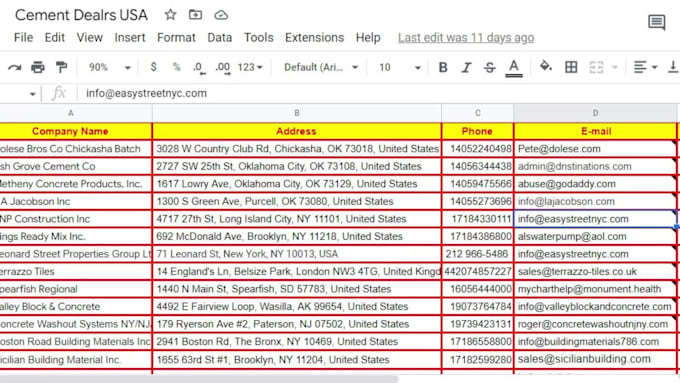Image resolution: width=680 pixels, height=383 pixels.
Task: Select the alswaterpump@aol.com cell
Action: [x=595, y=236]
